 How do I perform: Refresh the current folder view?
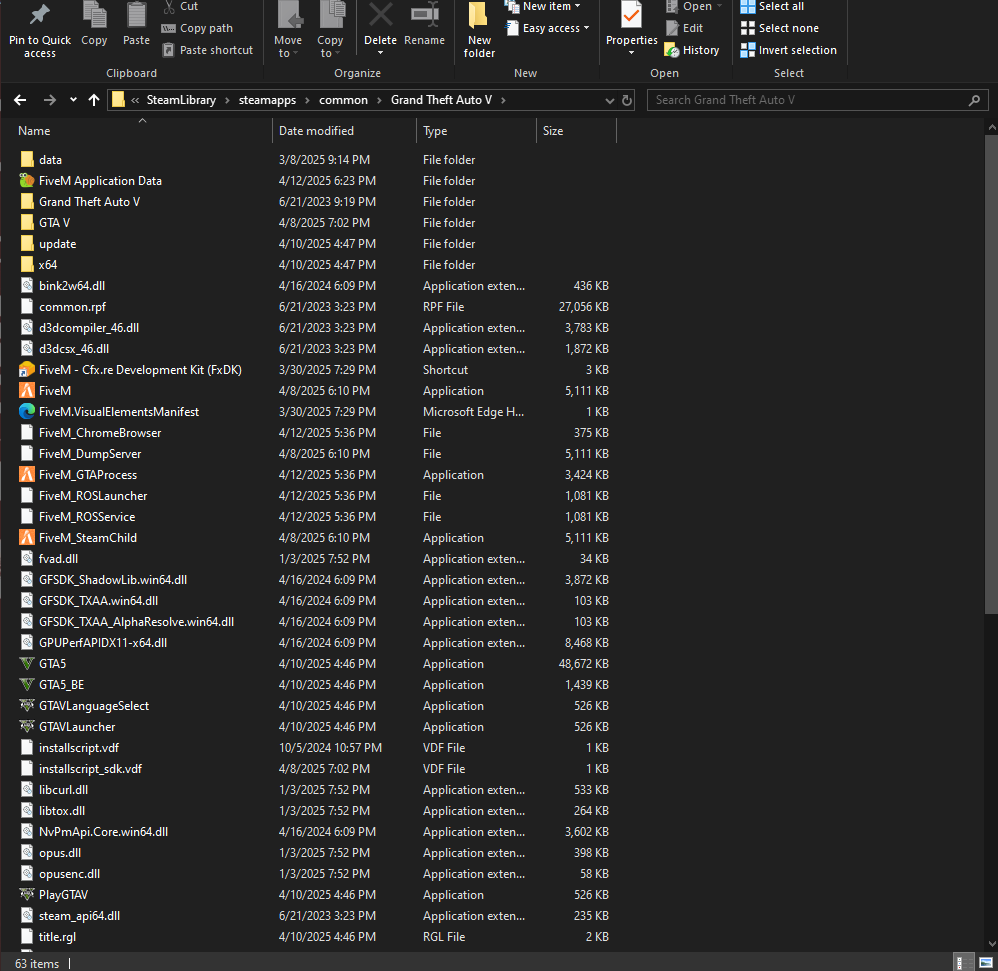627,100
